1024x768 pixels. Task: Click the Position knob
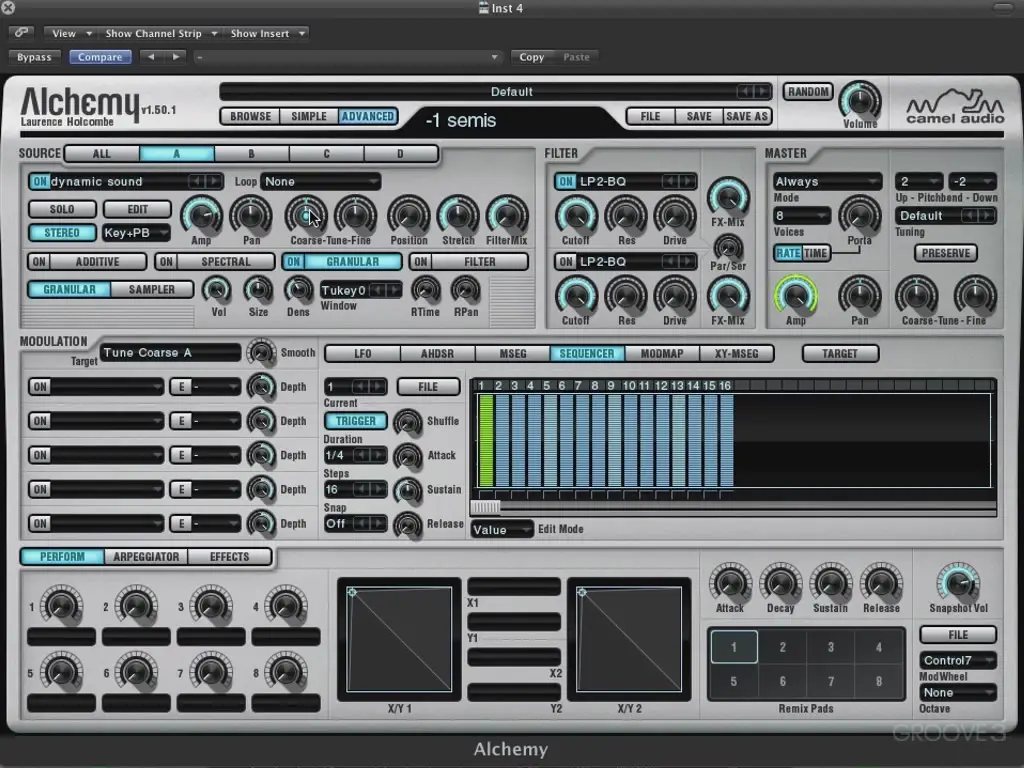pyautogui.click(x=409, y=215)
